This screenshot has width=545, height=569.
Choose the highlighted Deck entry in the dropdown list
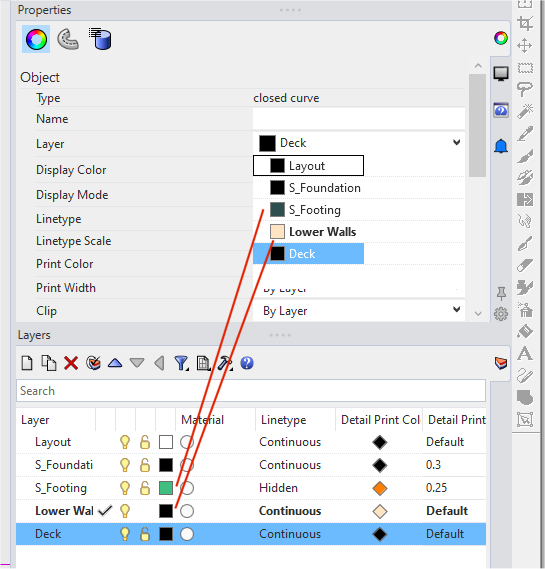click(308, 254)
